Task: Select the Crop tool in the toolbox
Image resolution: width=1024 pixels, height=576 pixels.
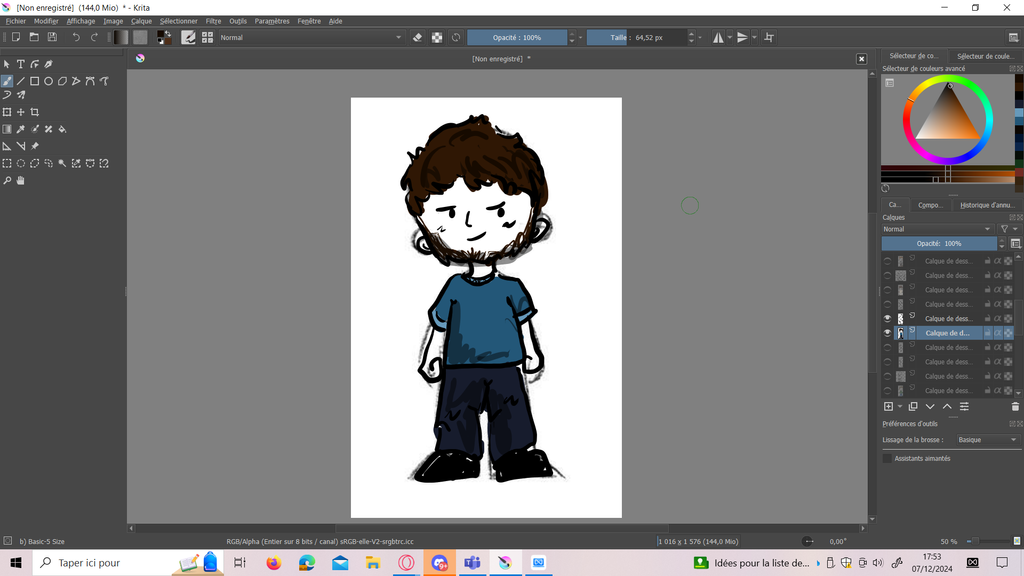Action: pos(34,112)
